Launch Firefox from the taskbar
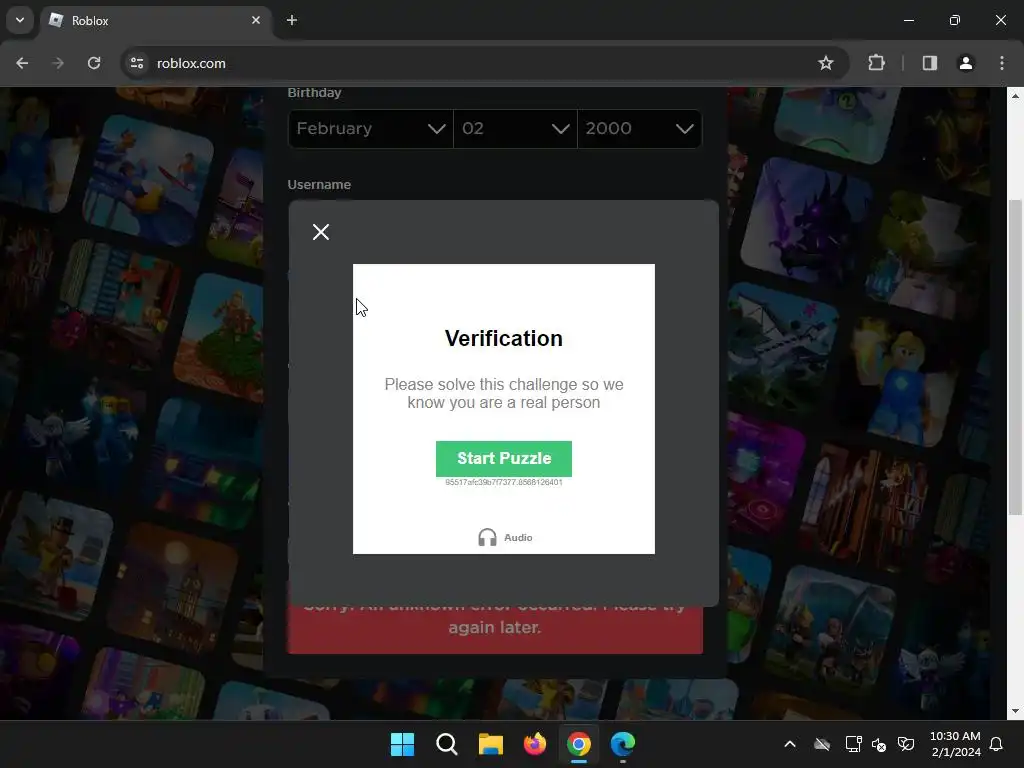 535,744
